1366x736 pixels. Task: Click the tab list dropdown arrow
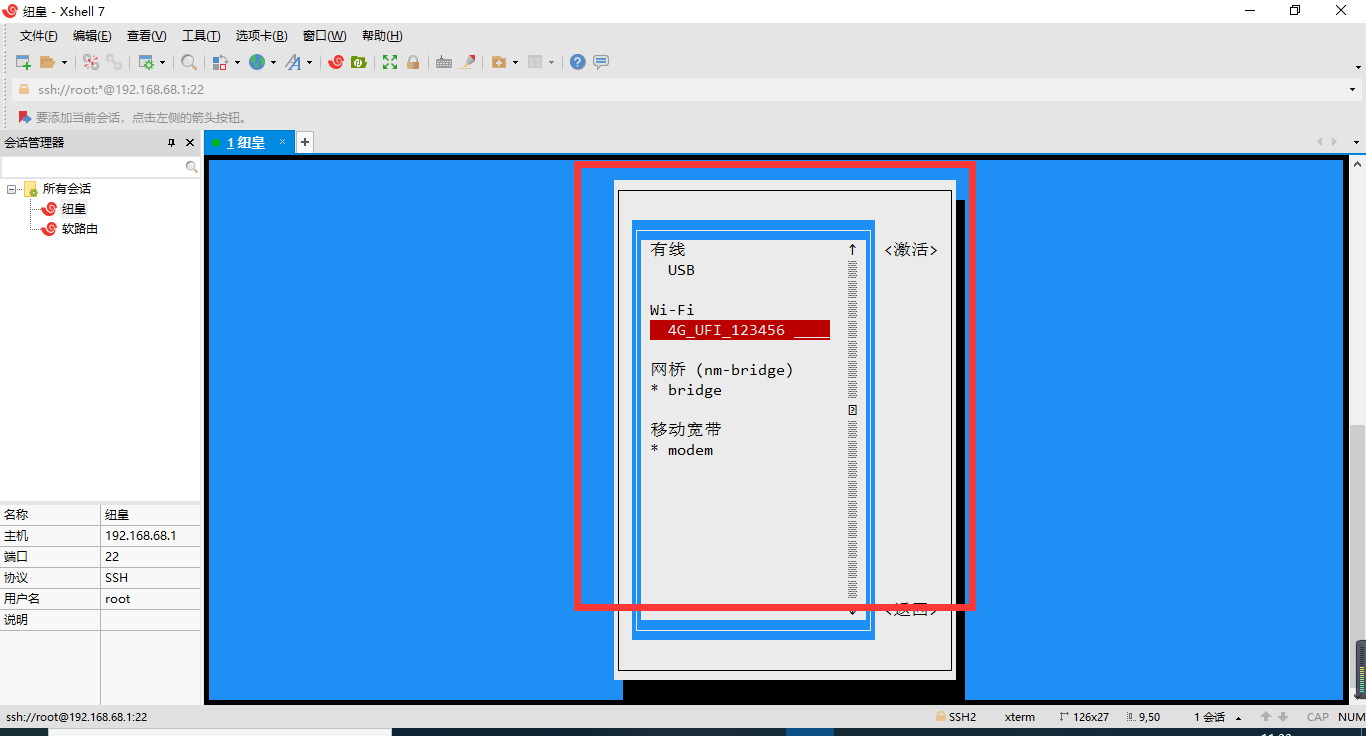click(x=1357, y=142)
